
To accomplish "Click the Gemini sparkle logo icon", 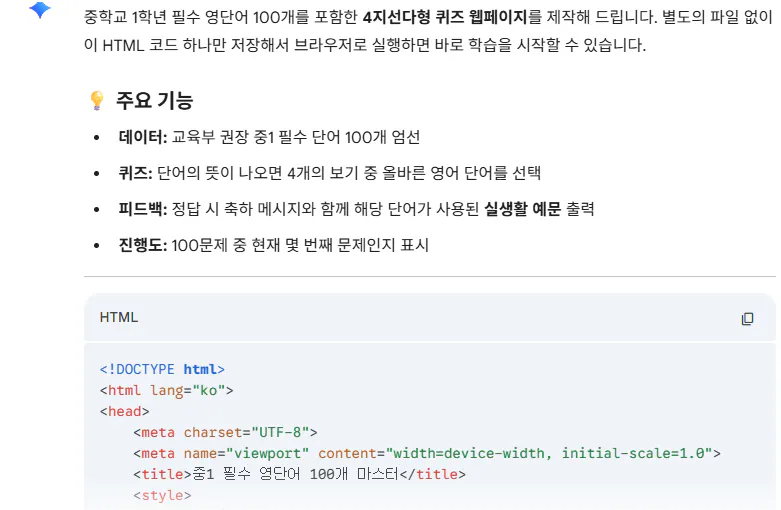I will 40,9.
